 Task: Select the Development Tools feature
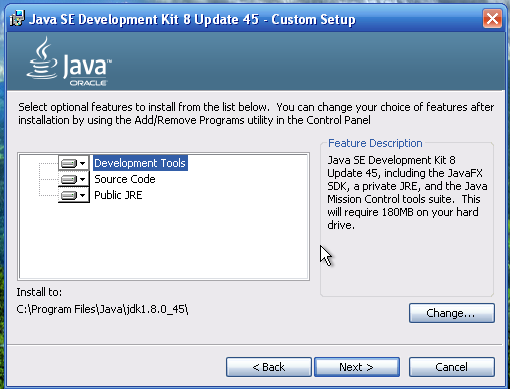pyautogui.click(x=140, y=163)
